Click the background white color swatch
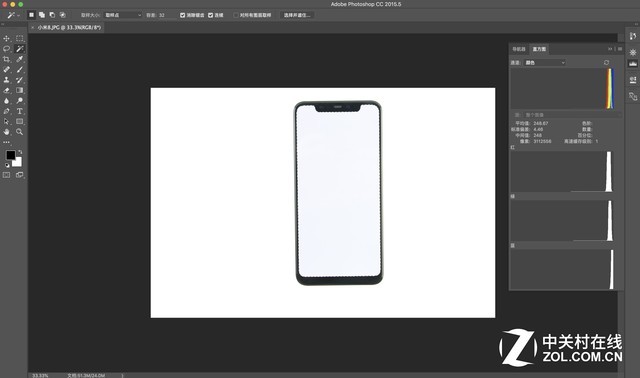This screenshot has height=378, width=640. pos(18,162)
